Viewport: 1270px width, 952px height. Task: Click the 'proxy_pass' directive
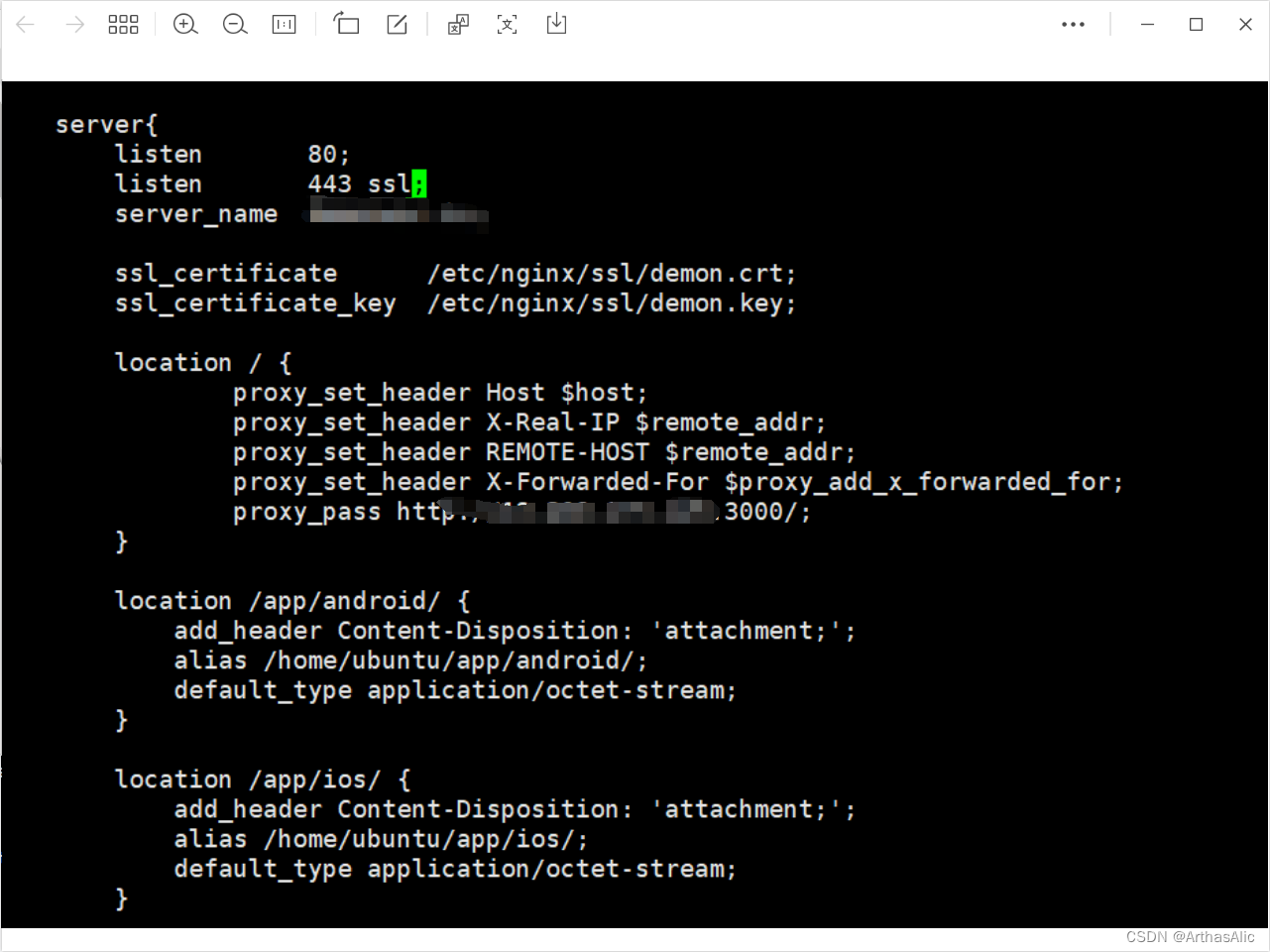point(307,512)
